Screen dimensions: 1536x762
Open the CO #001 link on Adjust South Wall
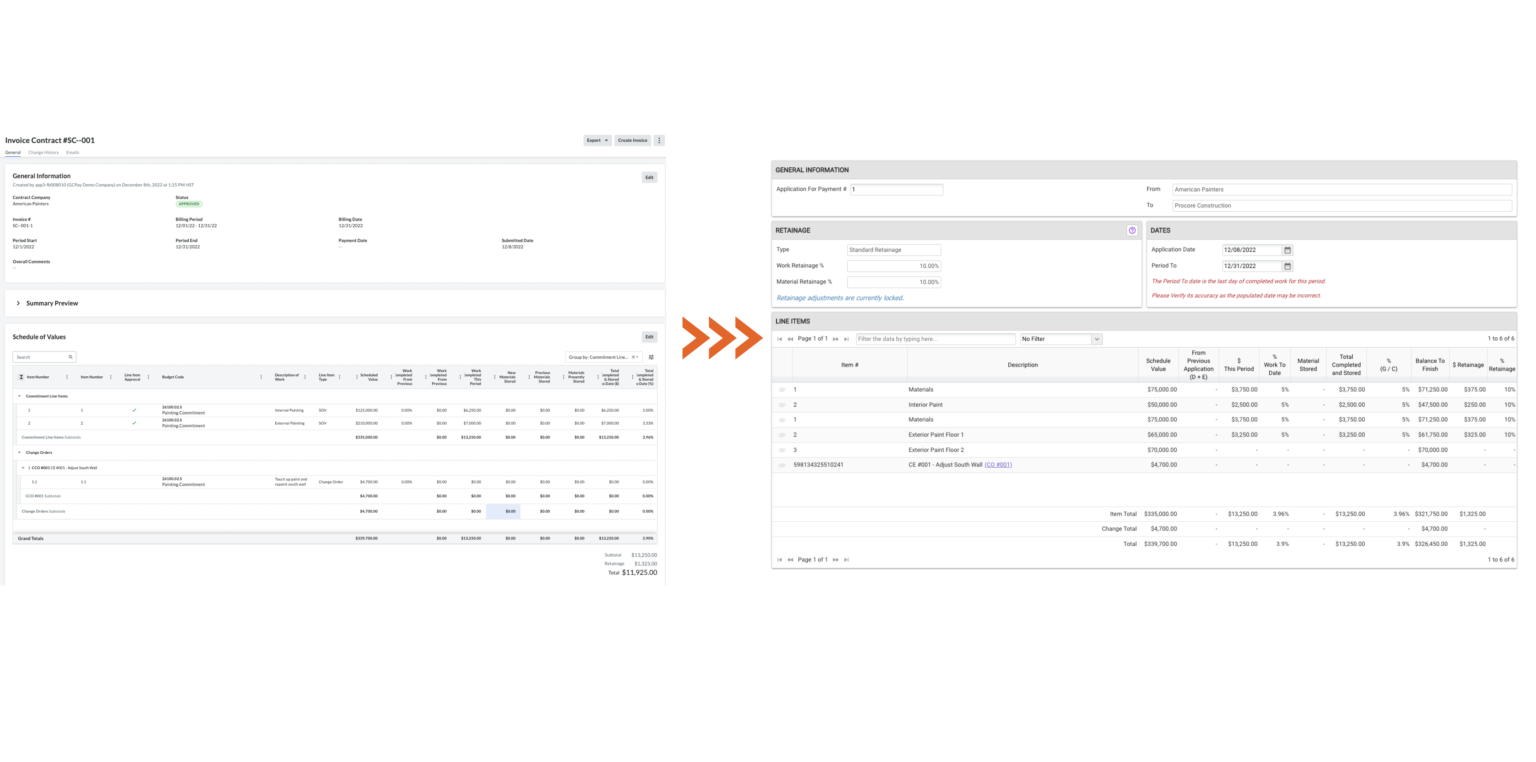996,464
